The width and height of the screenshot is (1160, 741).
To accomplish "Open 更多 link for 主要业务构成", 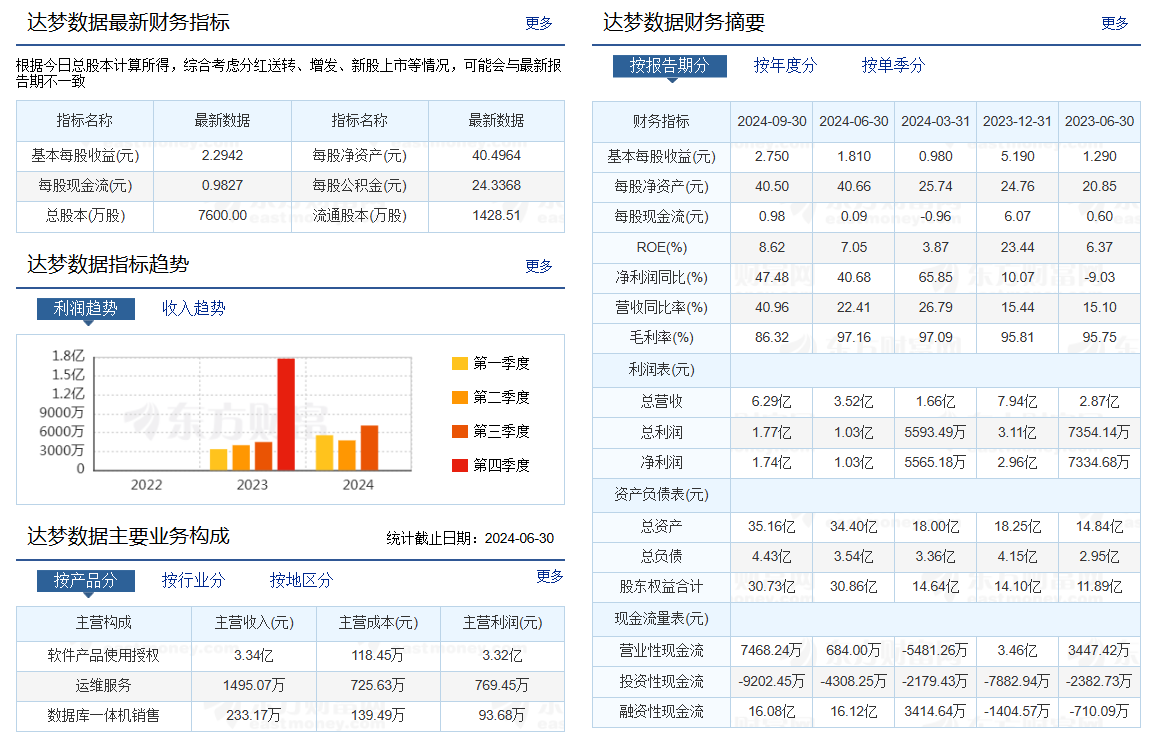I will tap(550, 576).
